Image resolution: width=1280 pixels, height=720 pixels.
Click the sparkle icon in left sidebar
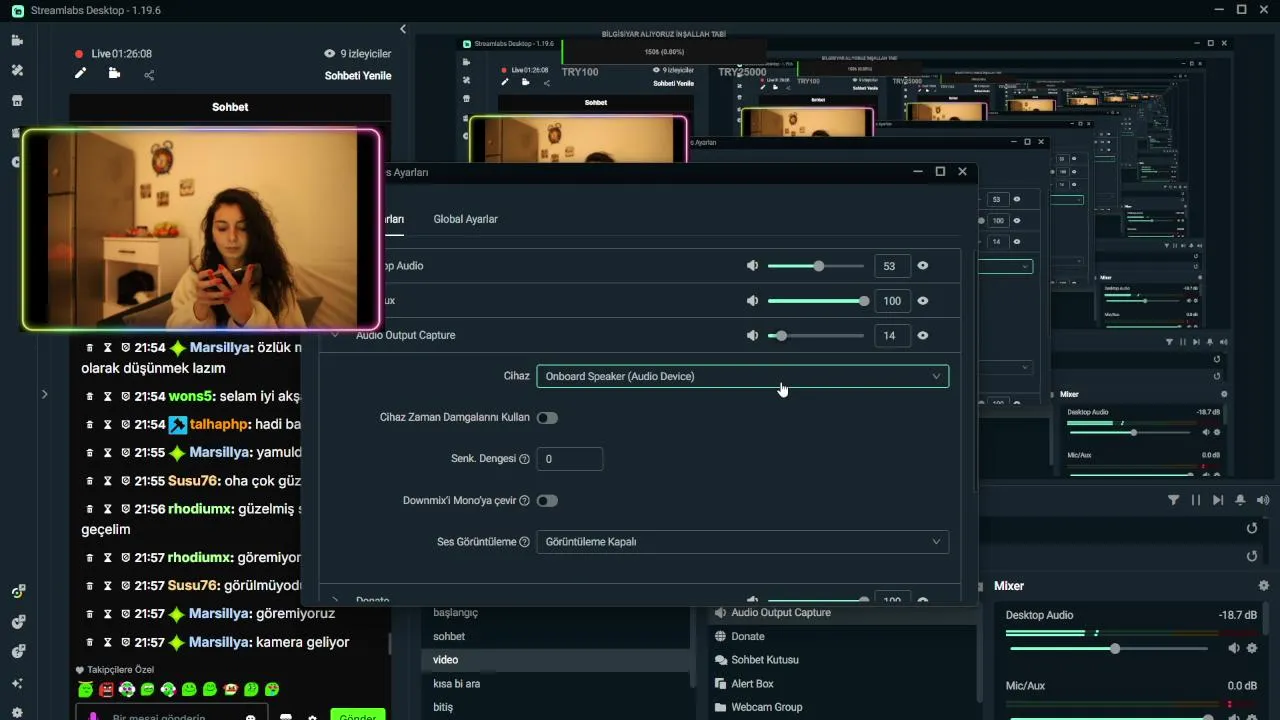17,683
